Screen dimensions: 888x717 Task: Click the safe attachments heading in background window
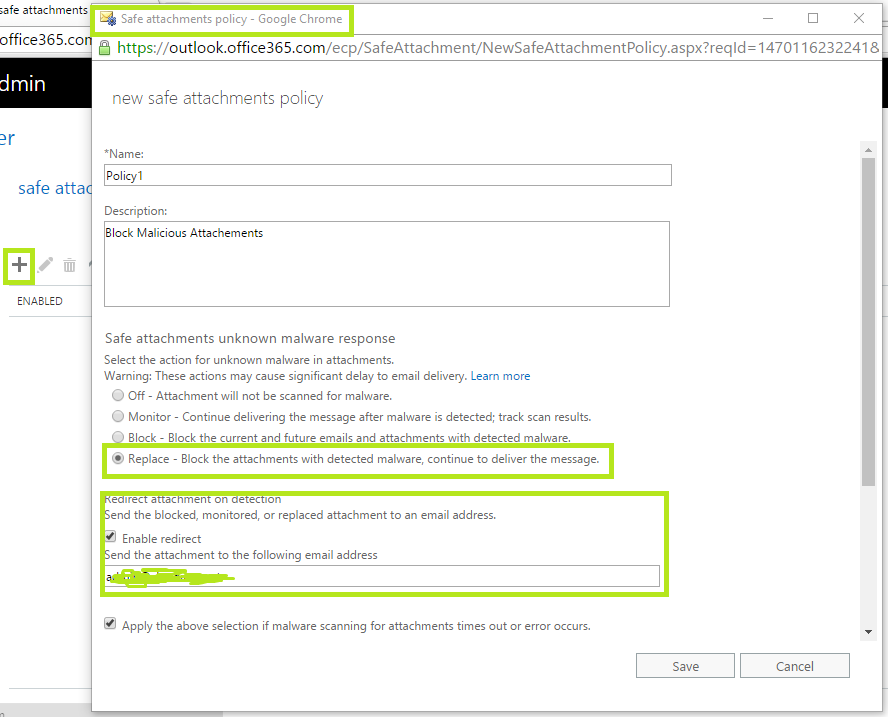(55, 188)
